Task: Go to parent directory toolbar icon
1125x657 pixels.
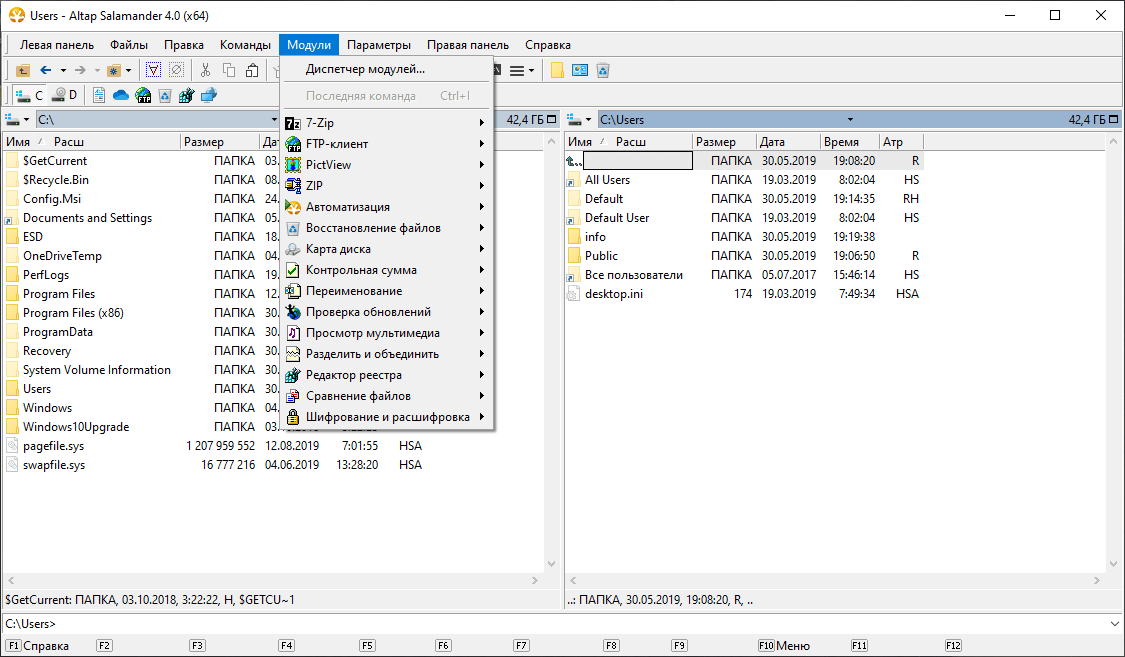Action: click(x=23, y=70)
